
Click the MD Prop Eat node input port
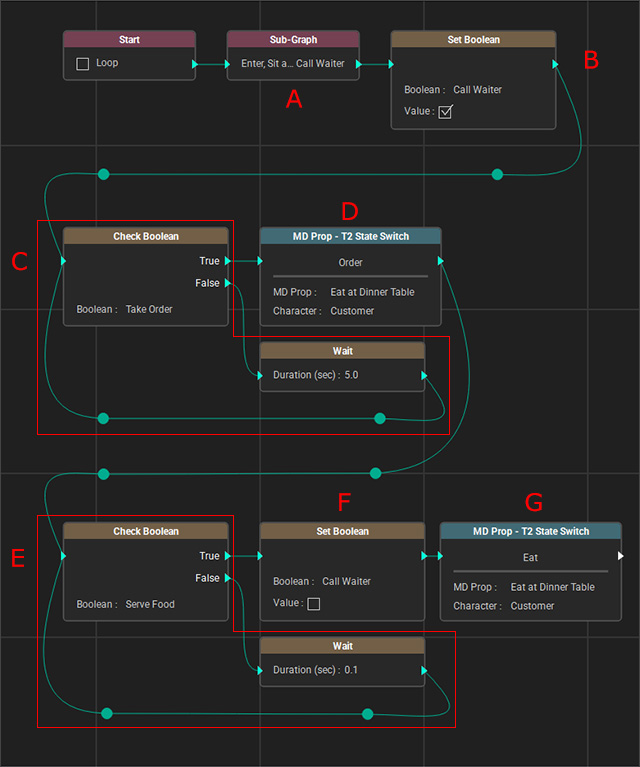(x=440, y=556)
